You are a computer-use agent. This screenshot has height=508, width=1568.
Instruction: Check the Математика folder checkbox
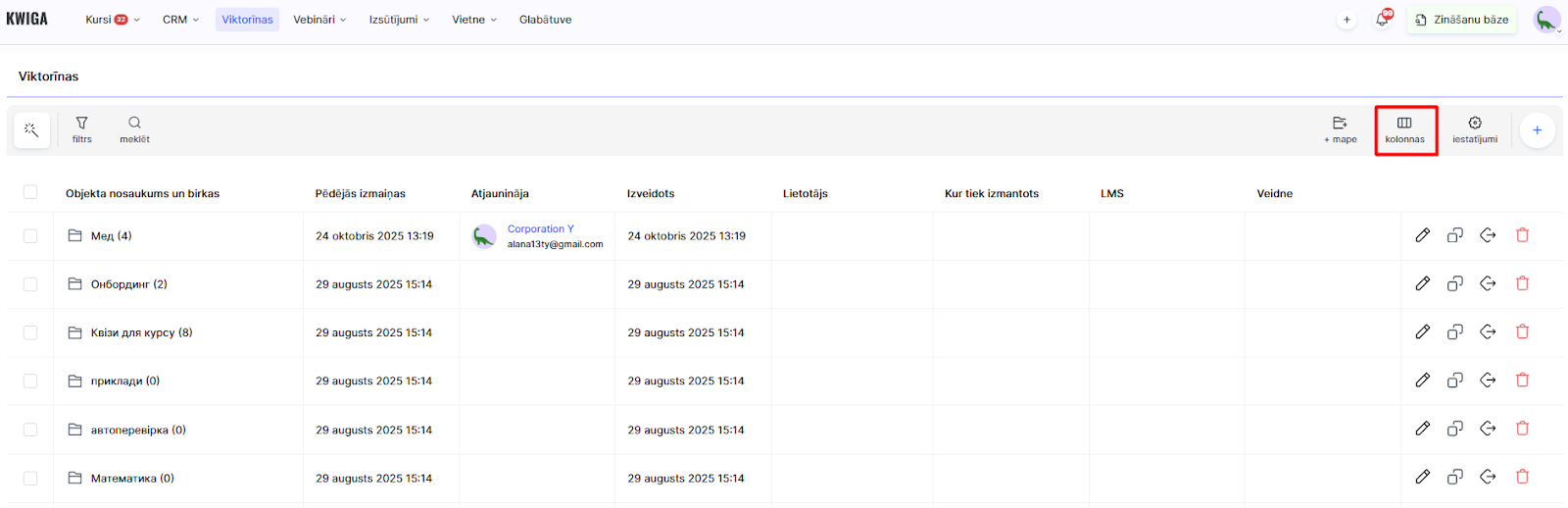pos(30,479)
